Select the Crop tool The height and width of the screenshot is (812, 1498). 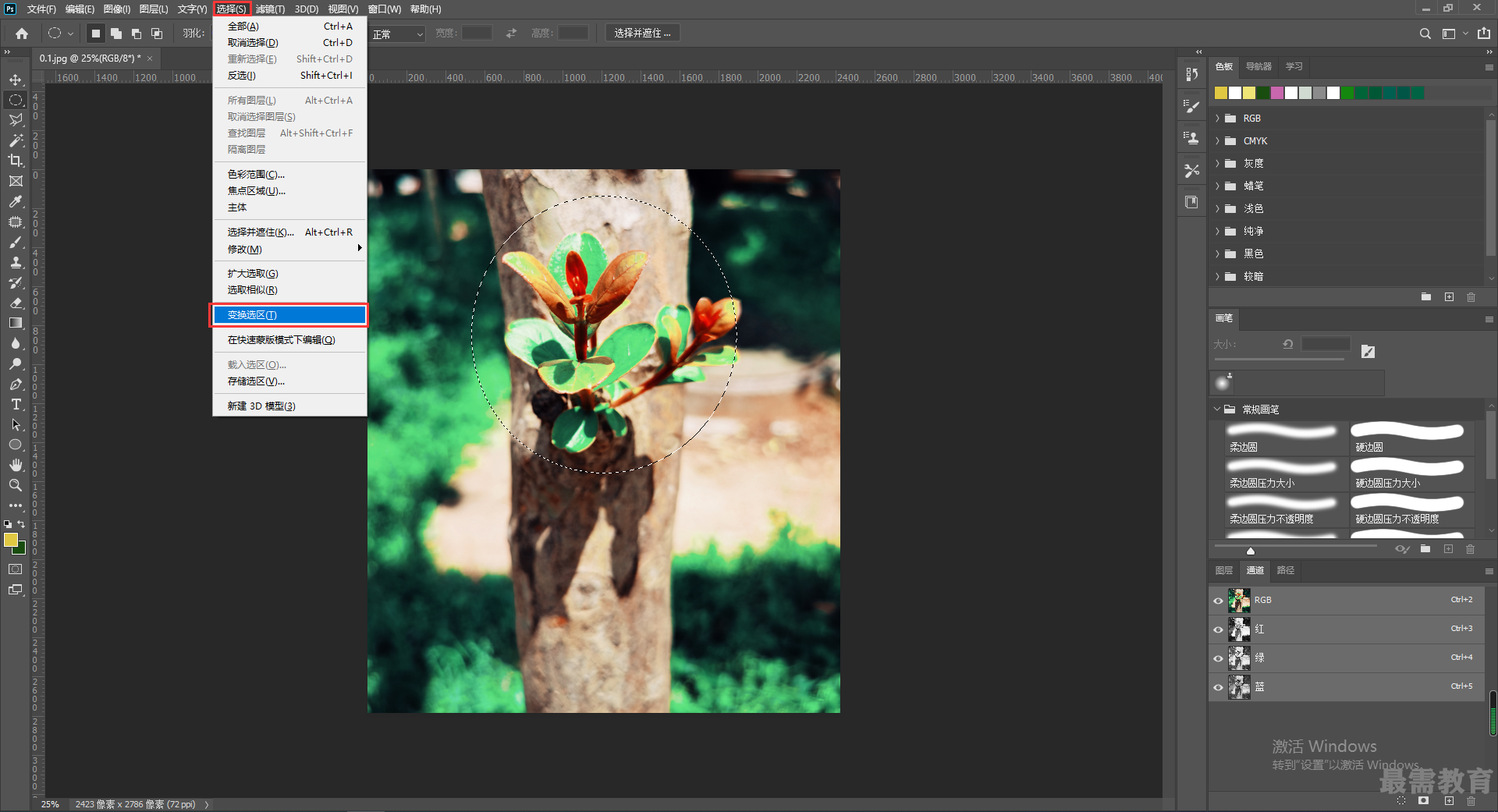pyautogui.click(x=16, y=161)
